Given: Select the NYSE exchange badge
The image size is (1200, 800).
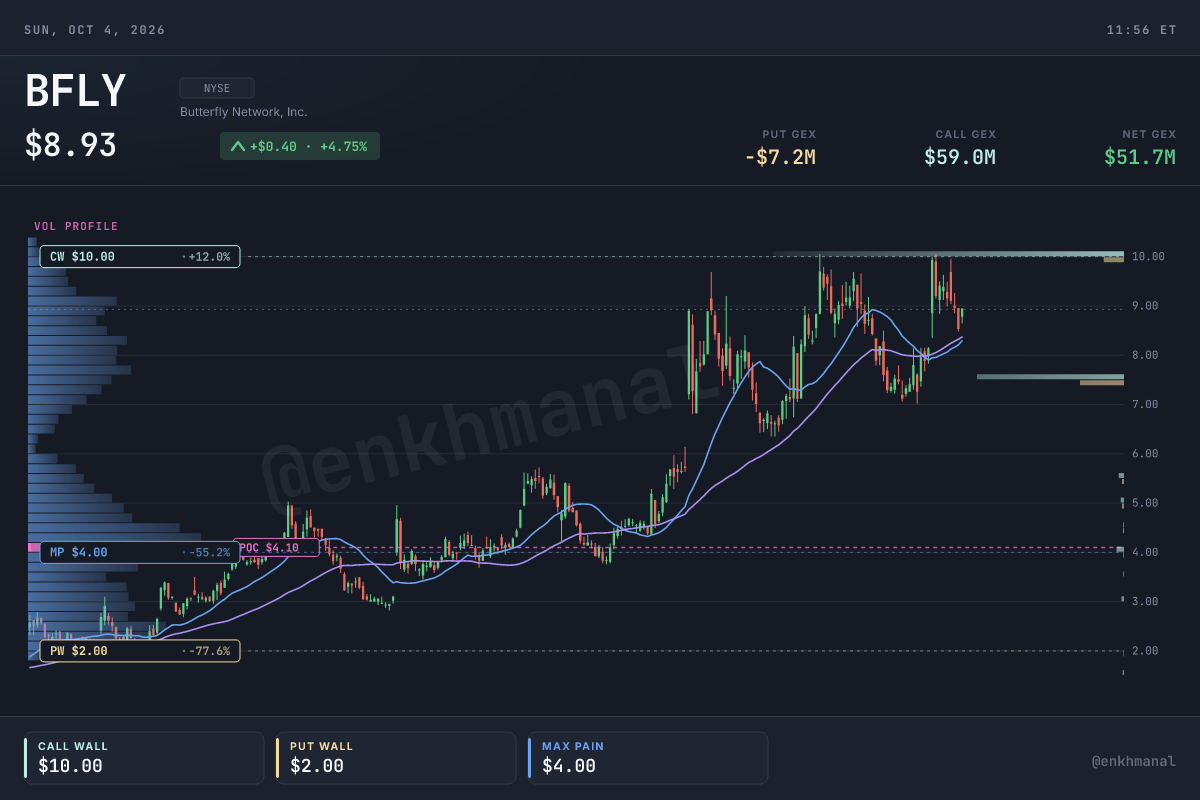Looking at the screenshot, I should tap(217, 88).
